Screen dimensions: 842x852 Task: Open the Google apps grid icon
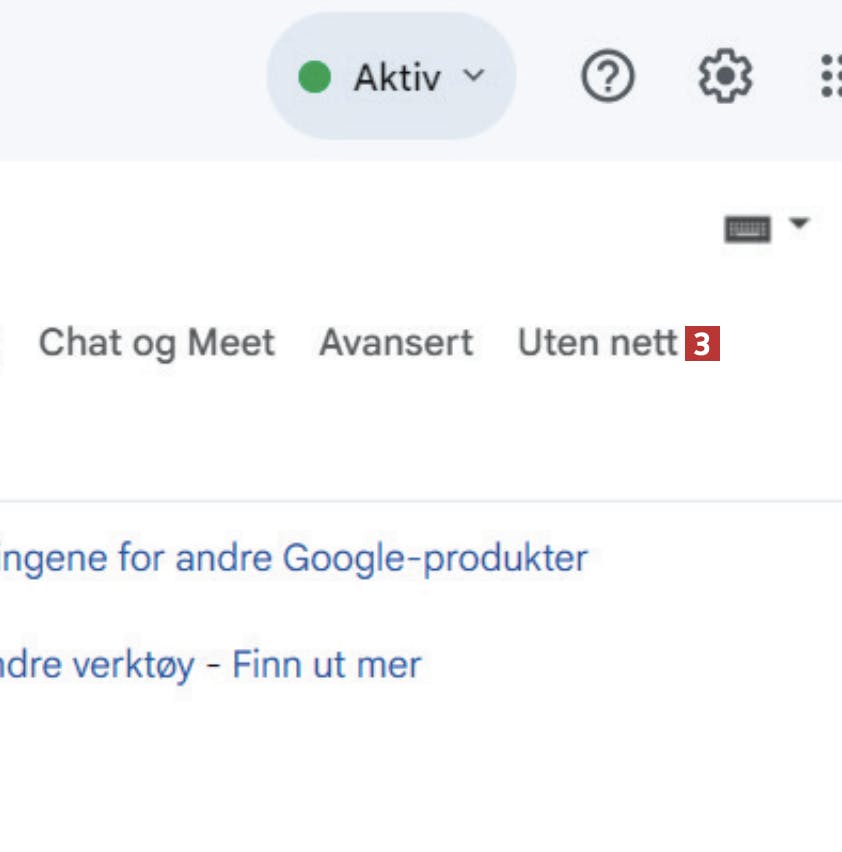(830, 77)
